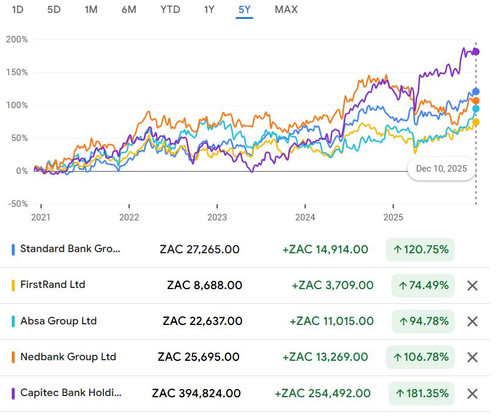
Task: Remove Nedbank Group Ltd from comparison
Action: (x=472, y=357)
